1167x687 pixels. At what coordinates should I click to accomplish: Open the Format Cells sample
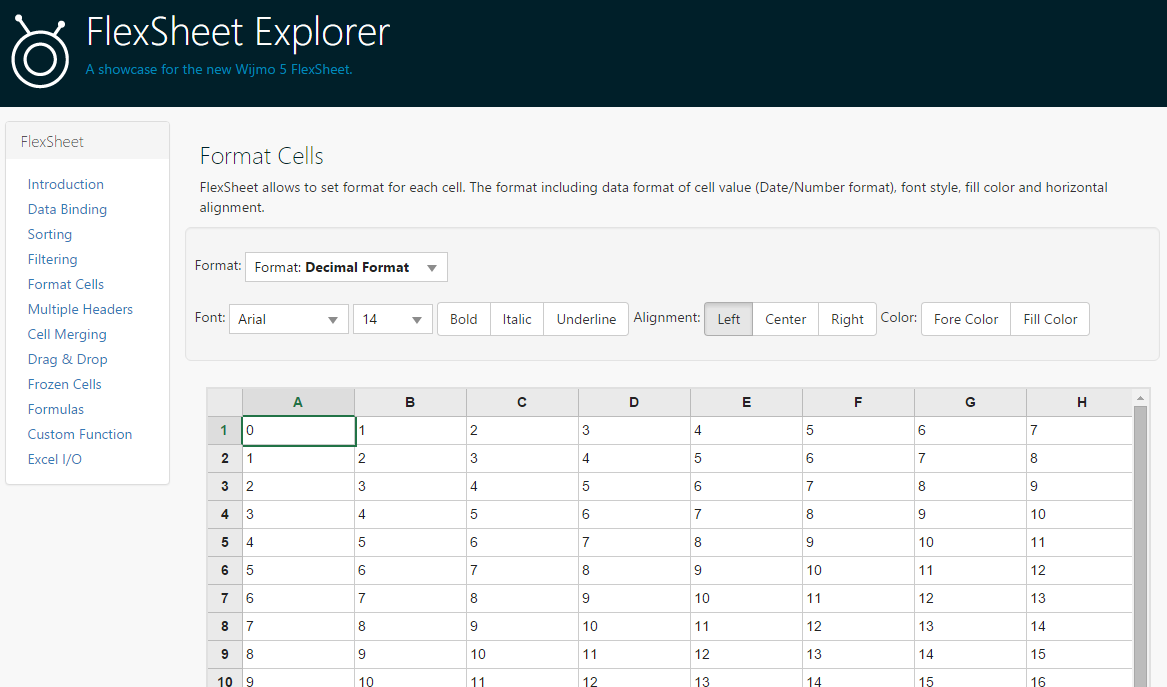[x=65, y=284]
